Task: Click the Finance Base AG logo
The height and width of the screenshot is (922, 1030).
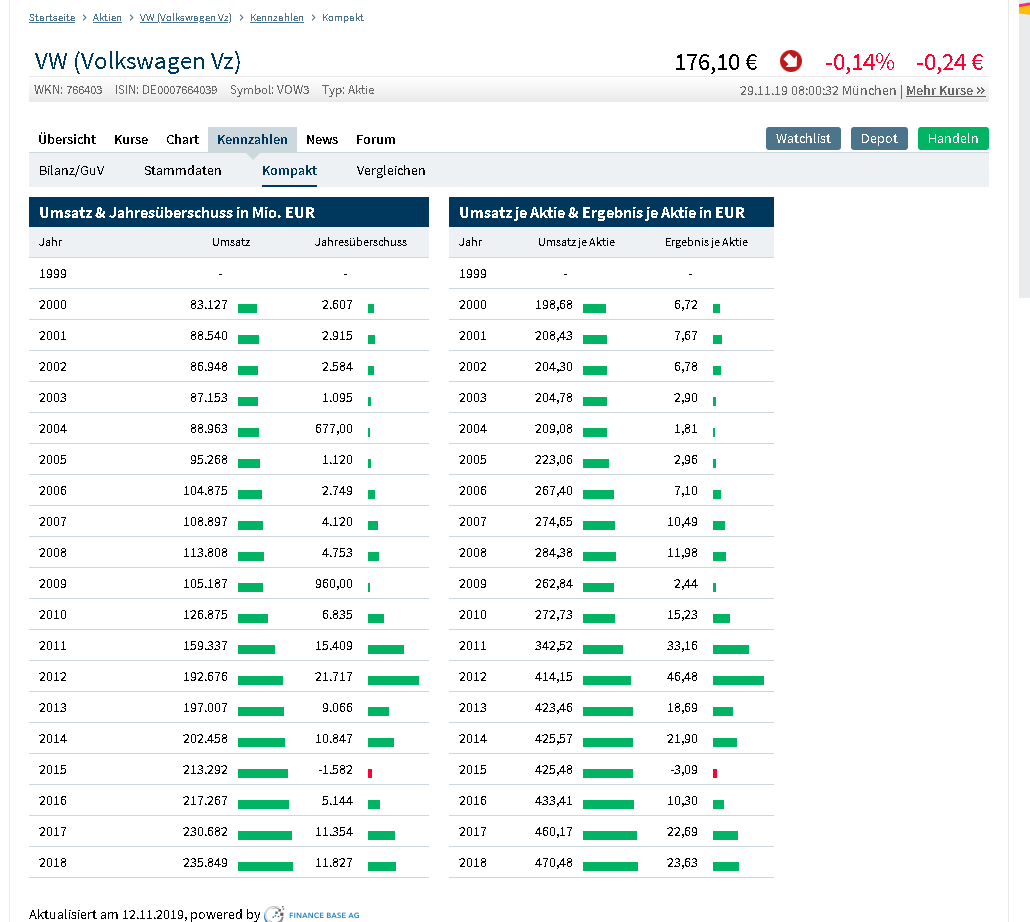Action: click(311, 914)
